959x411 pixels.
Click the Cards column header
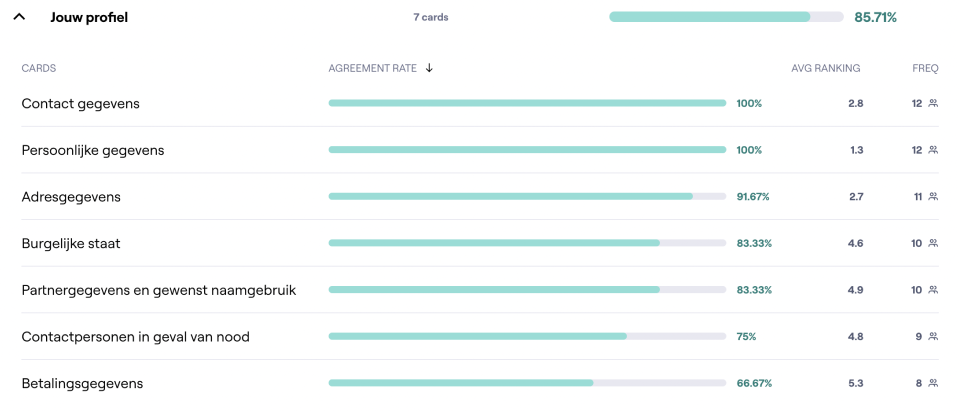(x=39, y=68)
